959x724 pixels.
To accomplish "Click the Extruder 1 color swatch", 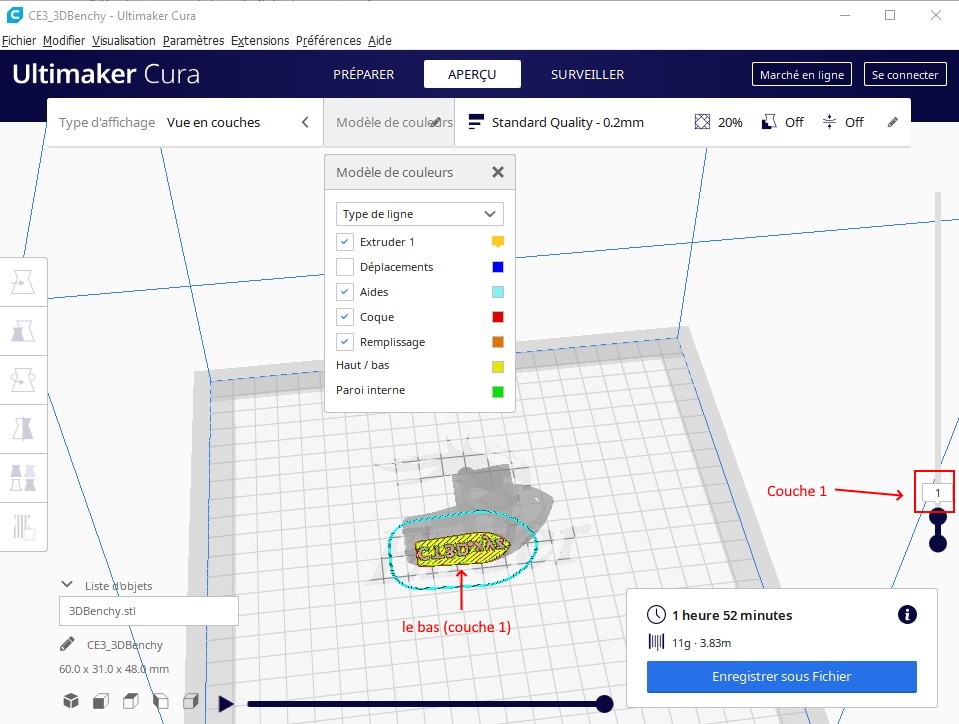I will (x=498, y=242).
